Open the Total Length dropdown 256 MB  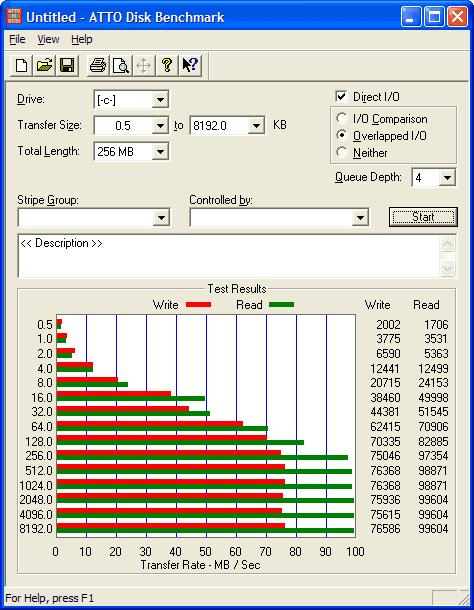point(160,152)
